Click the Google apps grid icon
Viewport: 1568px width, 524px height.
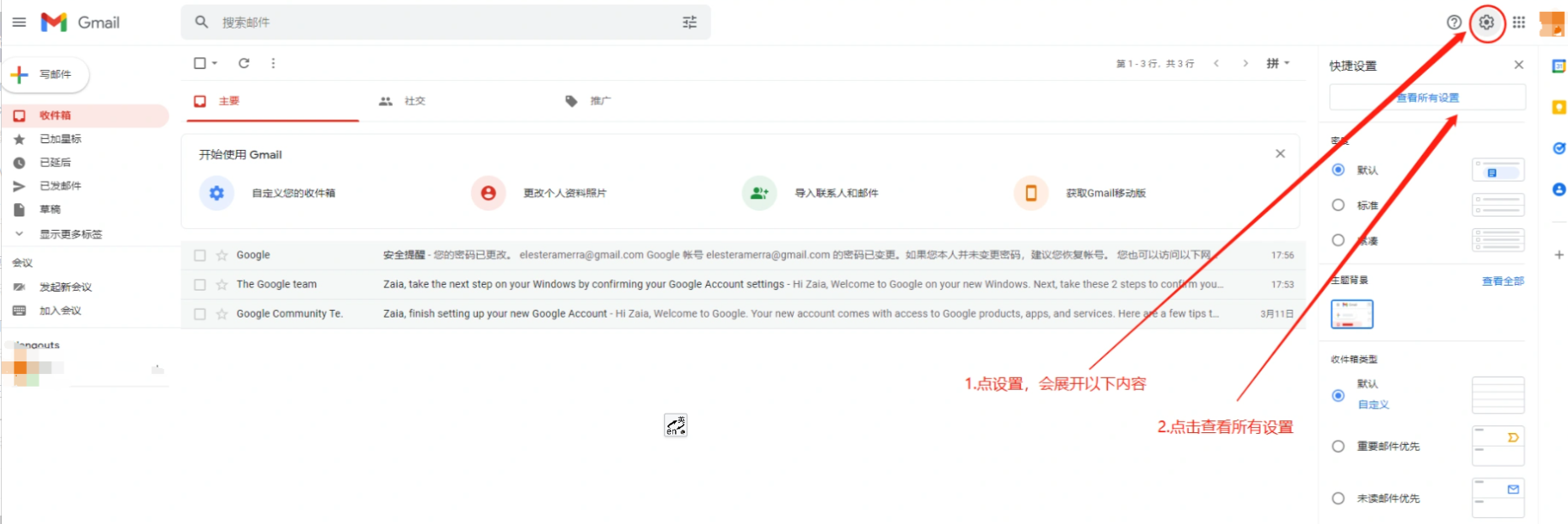click(1518, 23)
